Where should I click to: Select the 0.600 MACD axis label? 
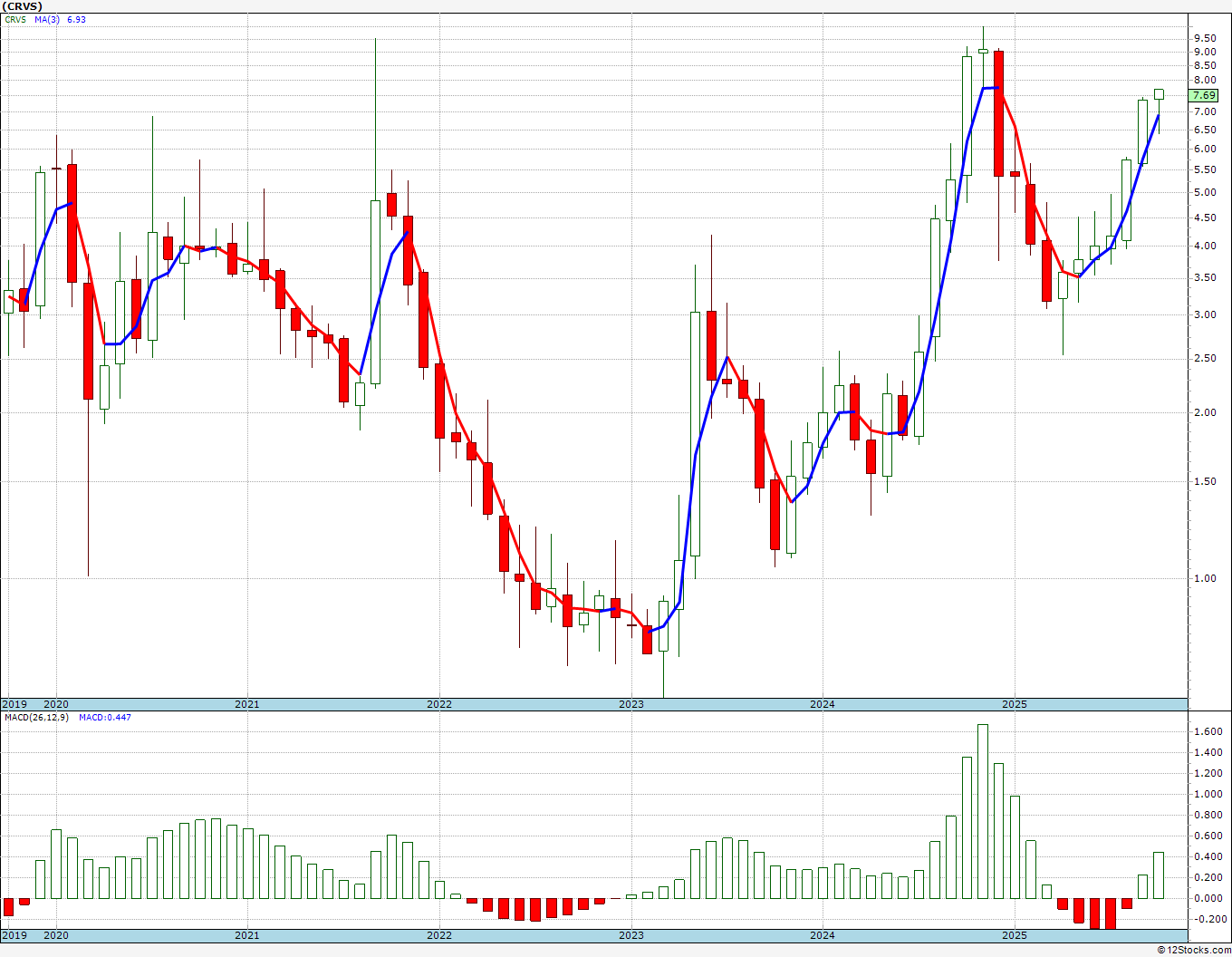coord(1208,836)
